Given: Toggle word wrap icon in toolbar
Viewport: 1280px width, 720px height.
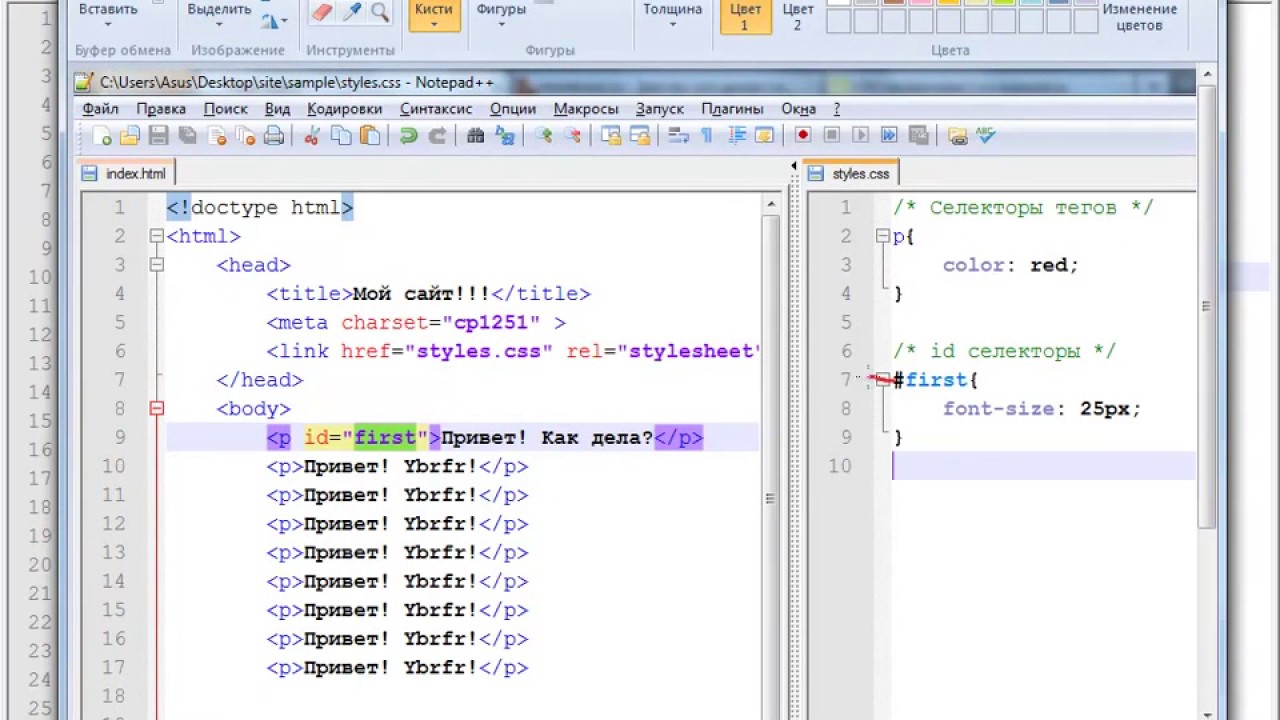Looking at the screenshot, I should click(677, 136).
